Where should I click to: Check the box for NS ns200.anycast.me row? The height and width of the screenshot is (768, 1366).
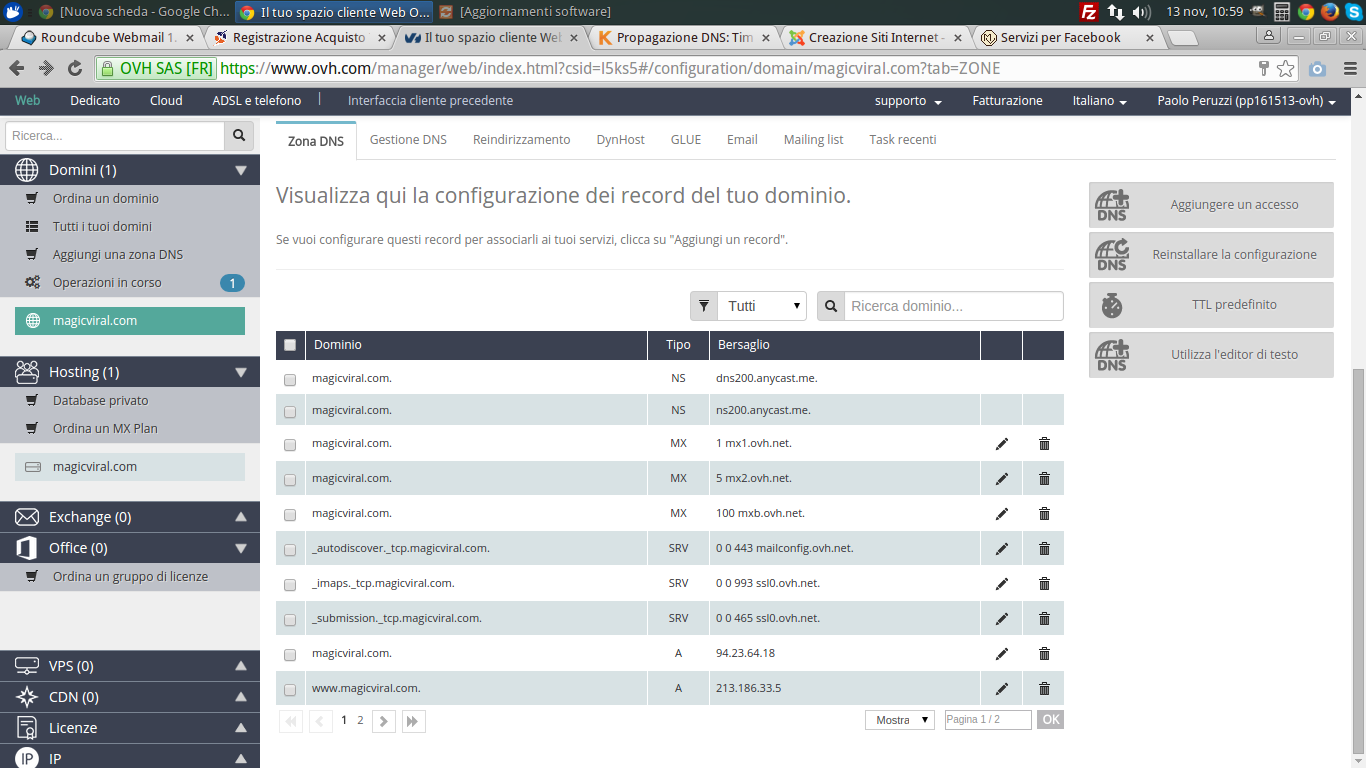coord(290,412)
